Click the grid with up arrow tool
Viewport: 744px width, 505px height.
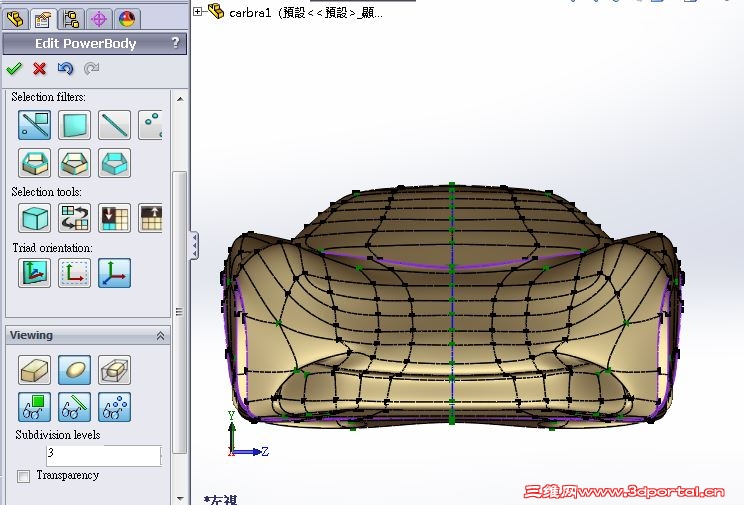click(150, 218)
